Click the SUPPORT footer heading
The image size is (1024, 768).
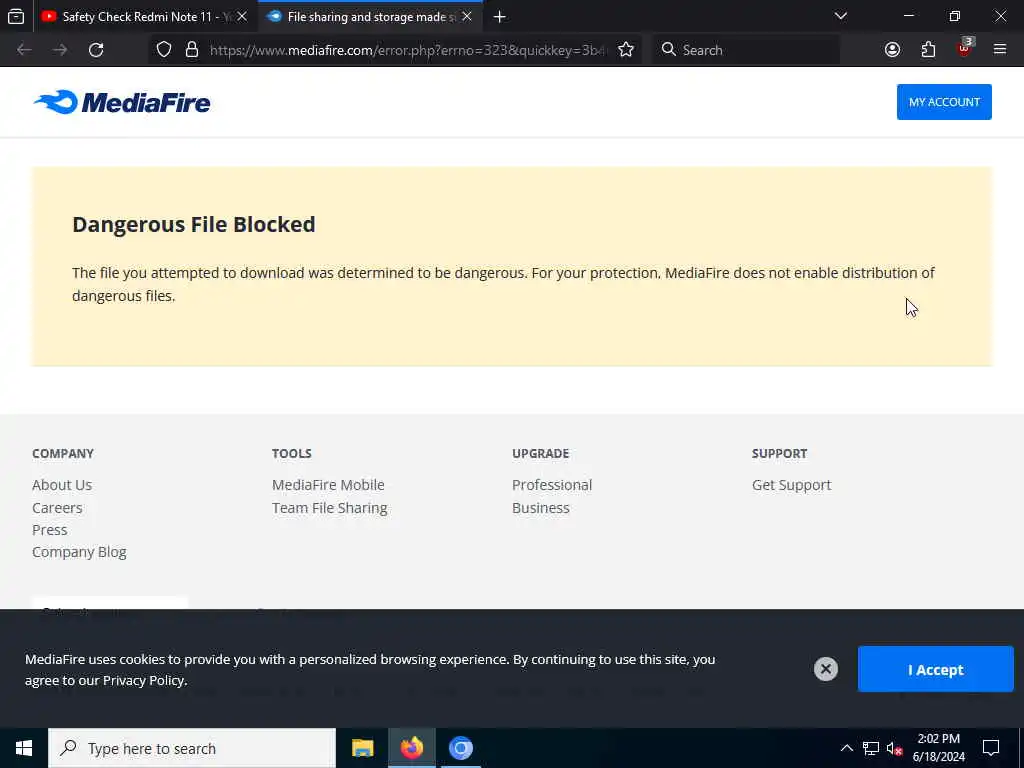779,453
